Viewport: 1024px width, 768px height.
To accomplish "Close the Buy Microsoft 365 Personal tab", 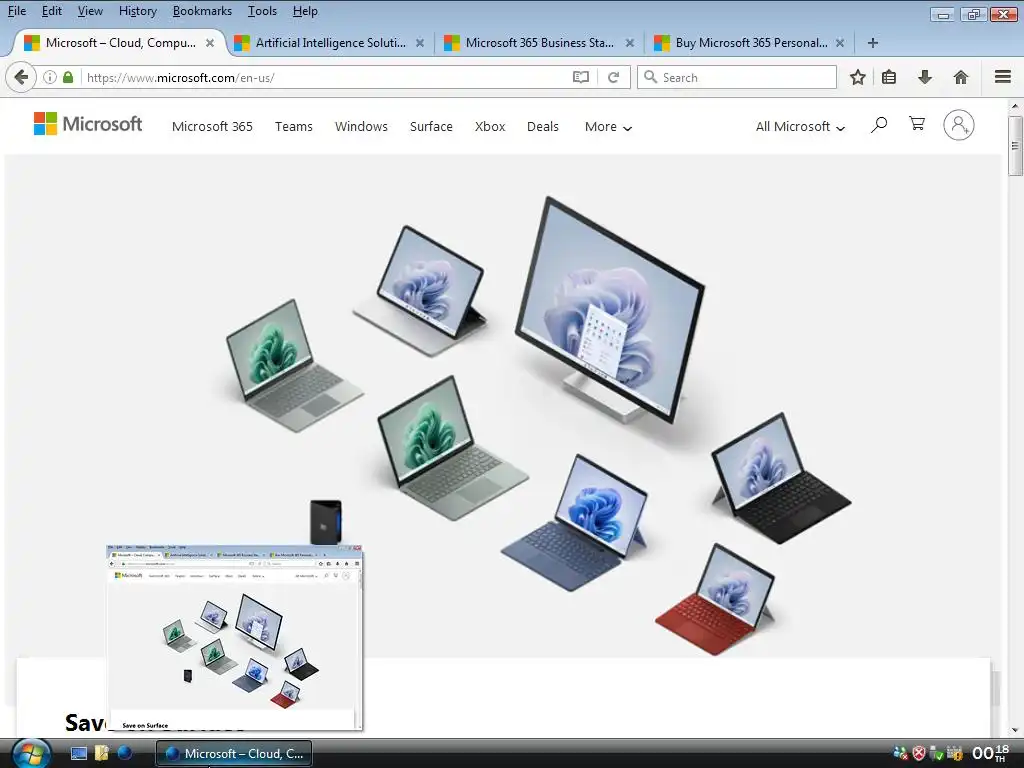I will coord(840,43).
